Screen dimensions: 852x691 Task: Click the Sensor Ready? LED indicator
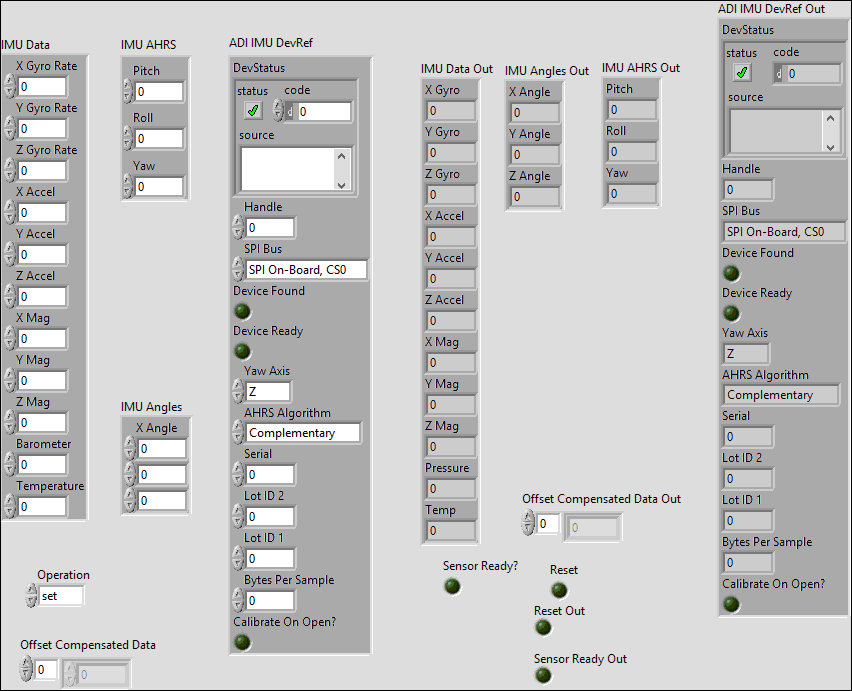453,586
